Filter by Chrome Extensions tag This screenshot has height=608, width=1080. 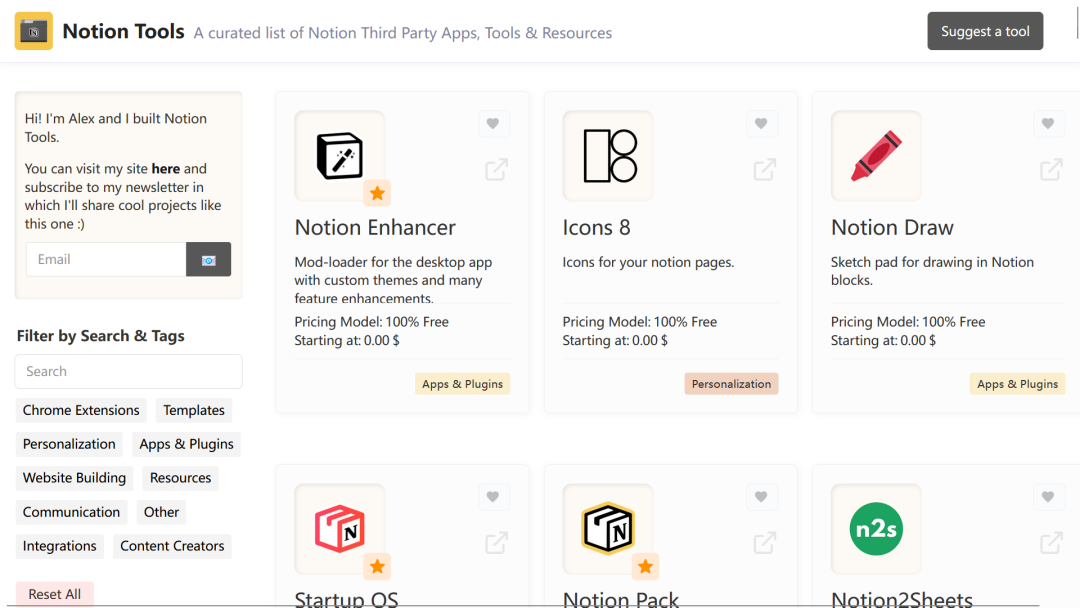(x=81, y=410)
